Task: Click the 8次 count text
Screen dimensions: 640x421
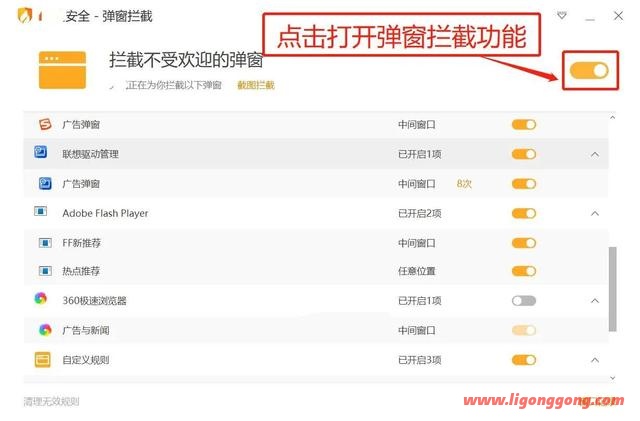Action: coord(464,184)
